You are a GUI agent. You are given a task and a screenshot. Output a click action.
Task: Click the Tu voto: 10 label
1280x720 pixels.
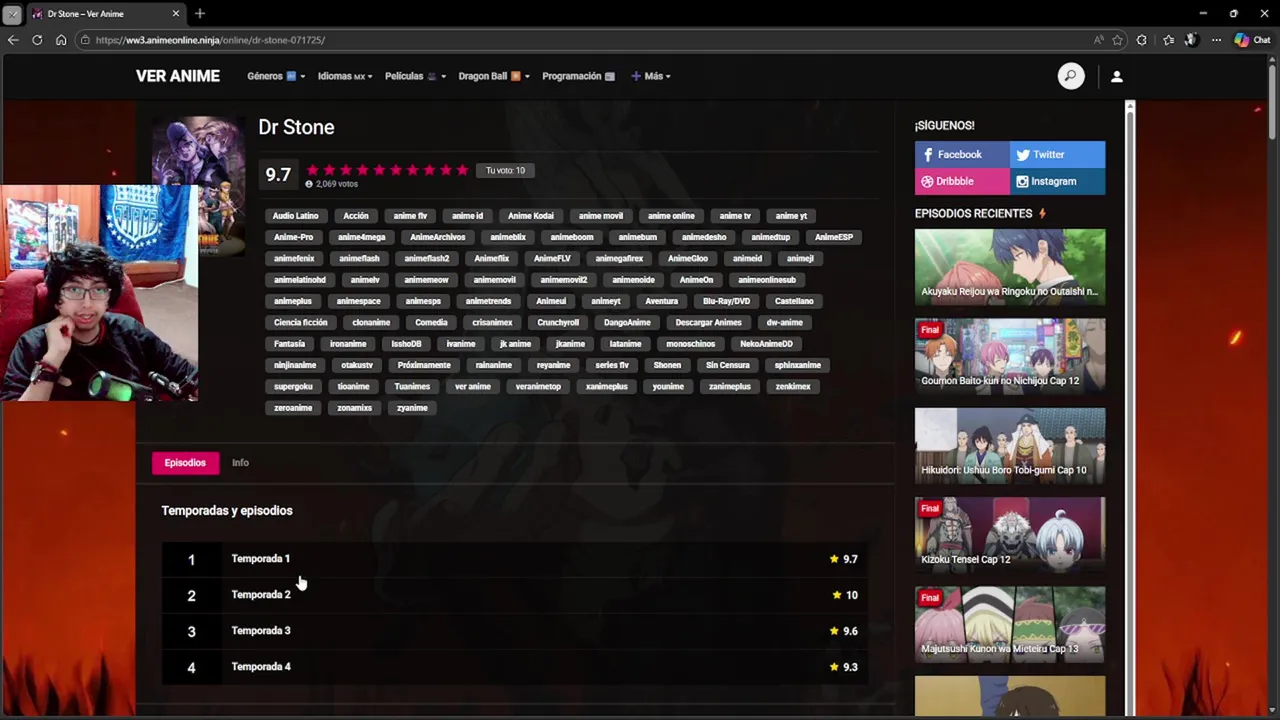(505, 170)
